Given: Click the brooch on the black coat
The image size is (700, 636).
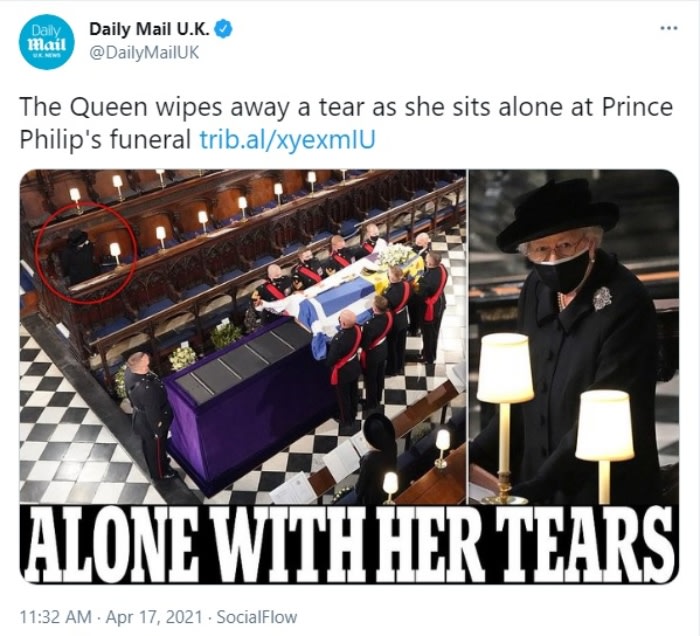Looking at the screenshot, I should click(602, 299).
